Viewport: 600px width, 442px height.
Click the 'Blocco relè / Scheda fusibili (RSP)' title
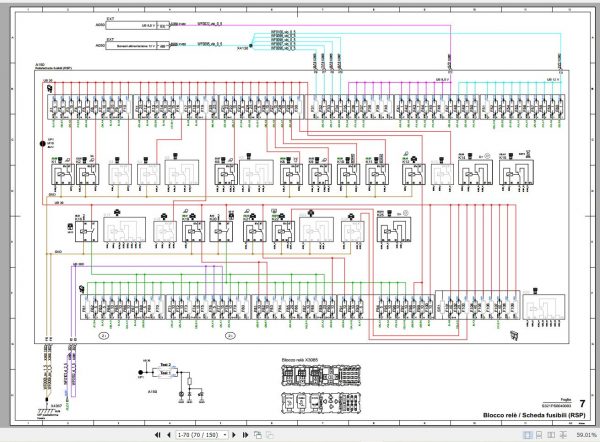534,415
